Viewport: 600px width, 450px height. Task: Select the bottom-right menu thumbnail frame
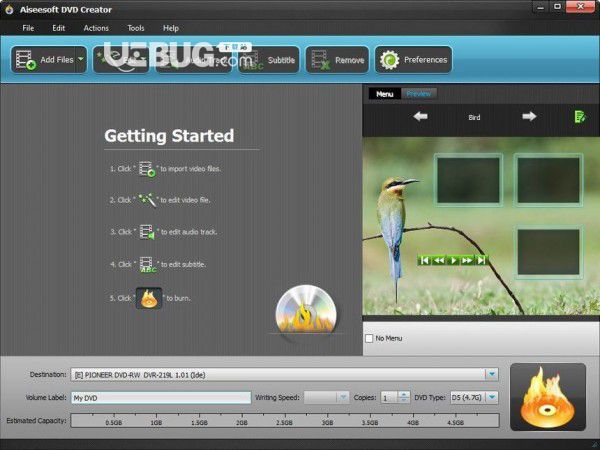(548, 252)
